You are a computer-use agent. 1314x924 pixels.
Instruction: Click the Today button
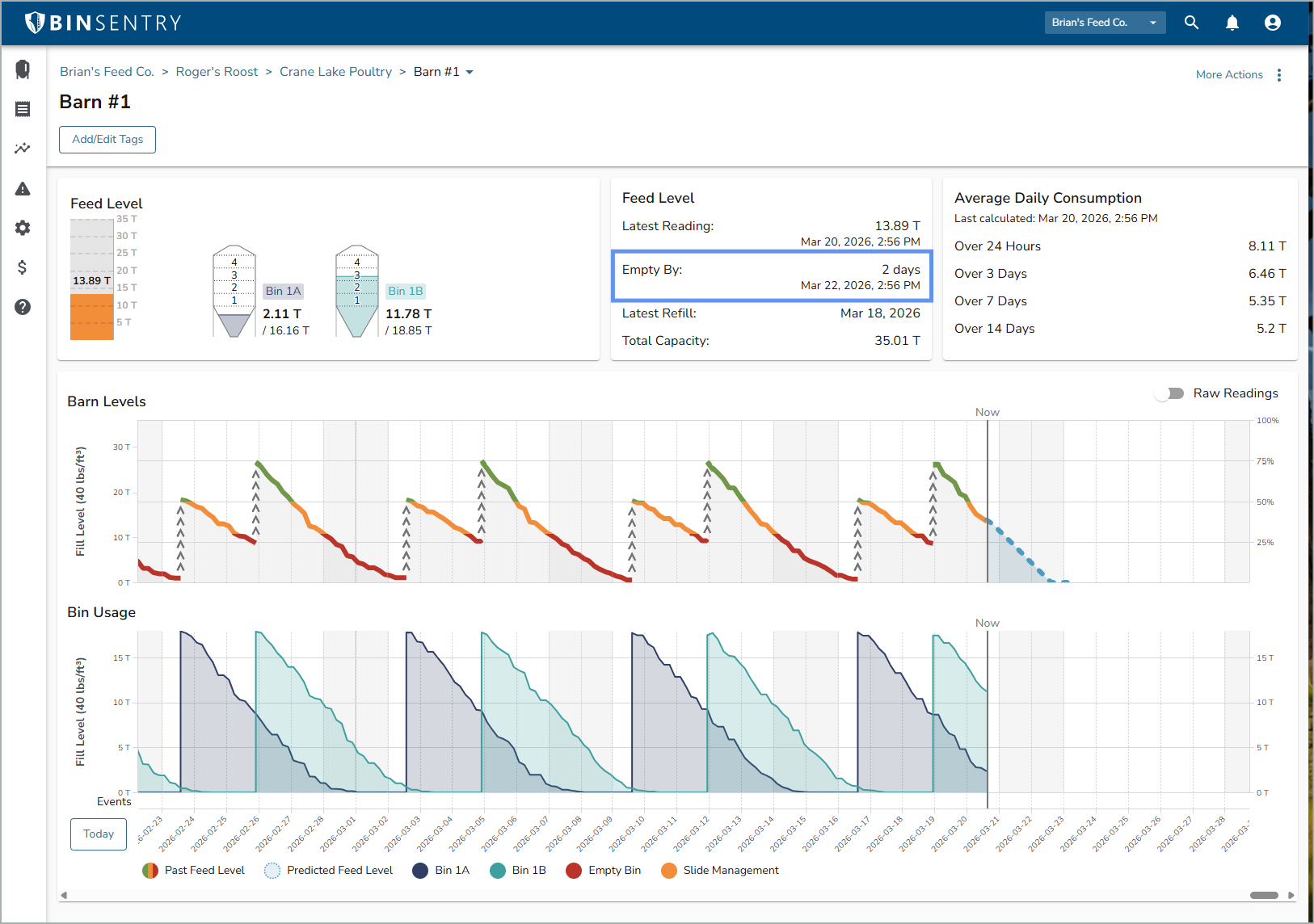(x=99, y=834)
